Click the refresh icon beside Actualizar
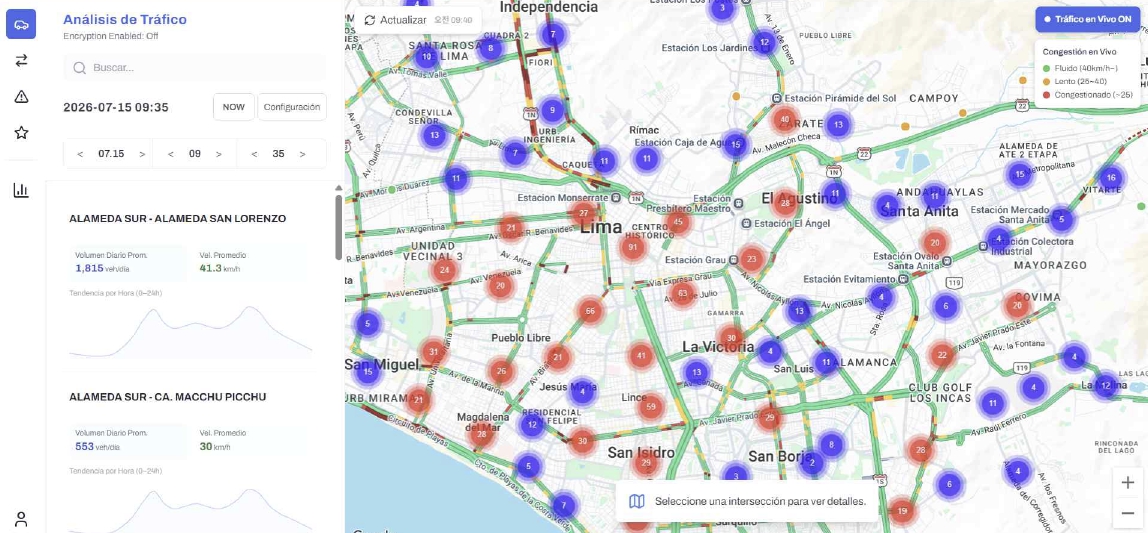The width and height of the screenshot is (1148, 533). coord(370,20)
